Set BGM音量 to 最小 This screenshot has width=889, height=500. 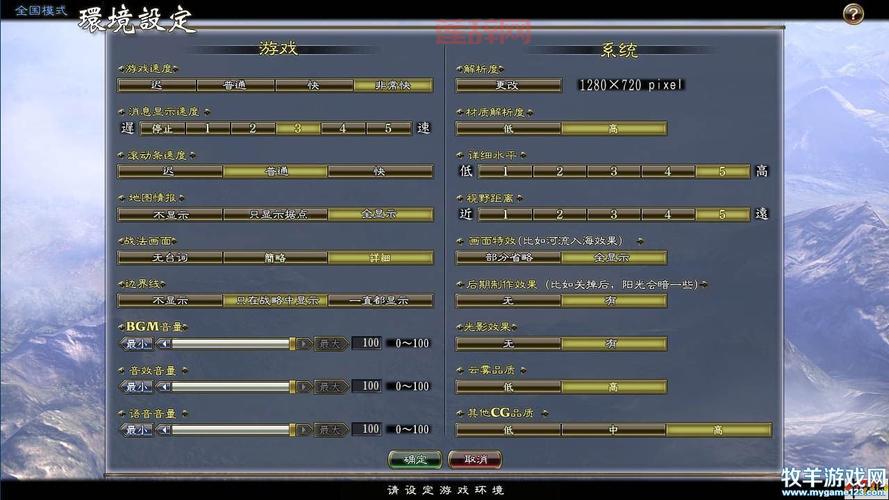[136, 344]
